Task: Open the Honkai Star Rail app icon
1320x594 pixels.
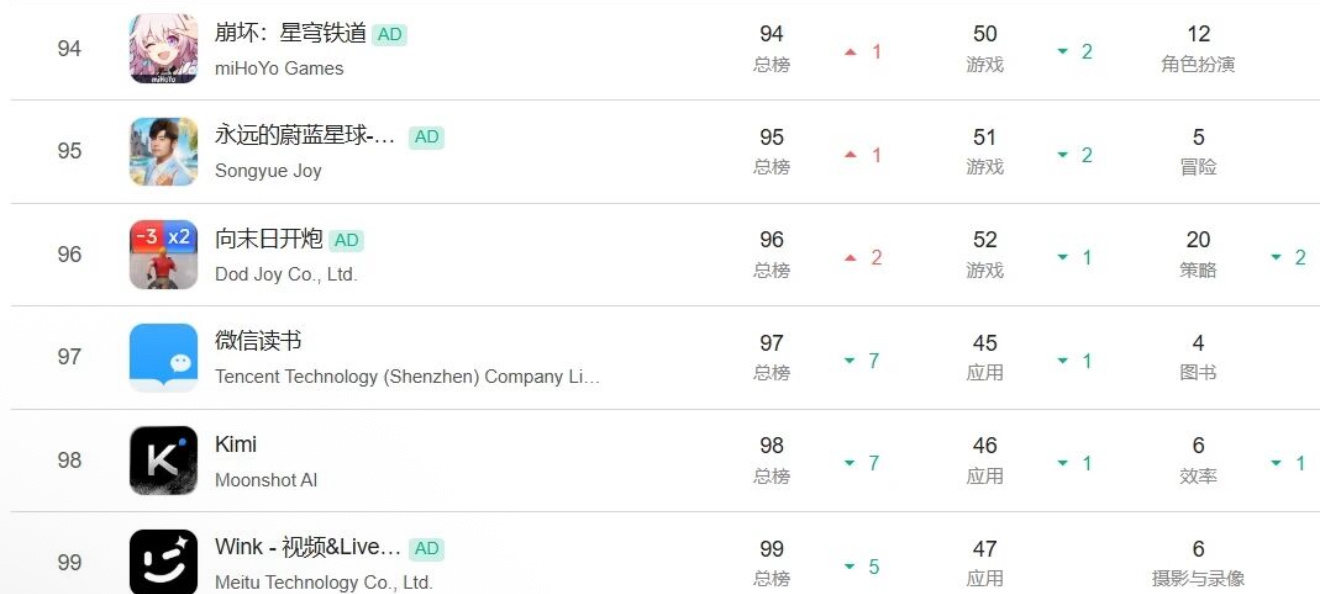Action: tap(164, 48)
